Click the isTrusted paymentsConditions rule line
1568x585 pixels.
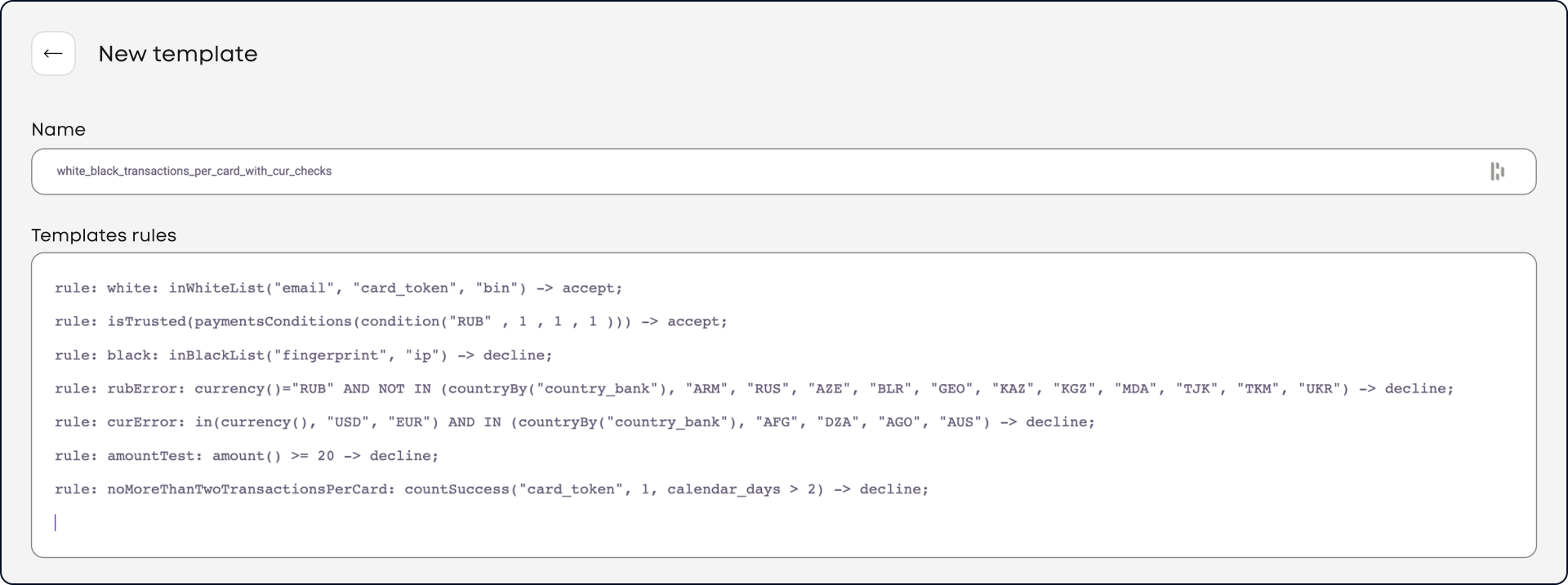tap(390, 322)
